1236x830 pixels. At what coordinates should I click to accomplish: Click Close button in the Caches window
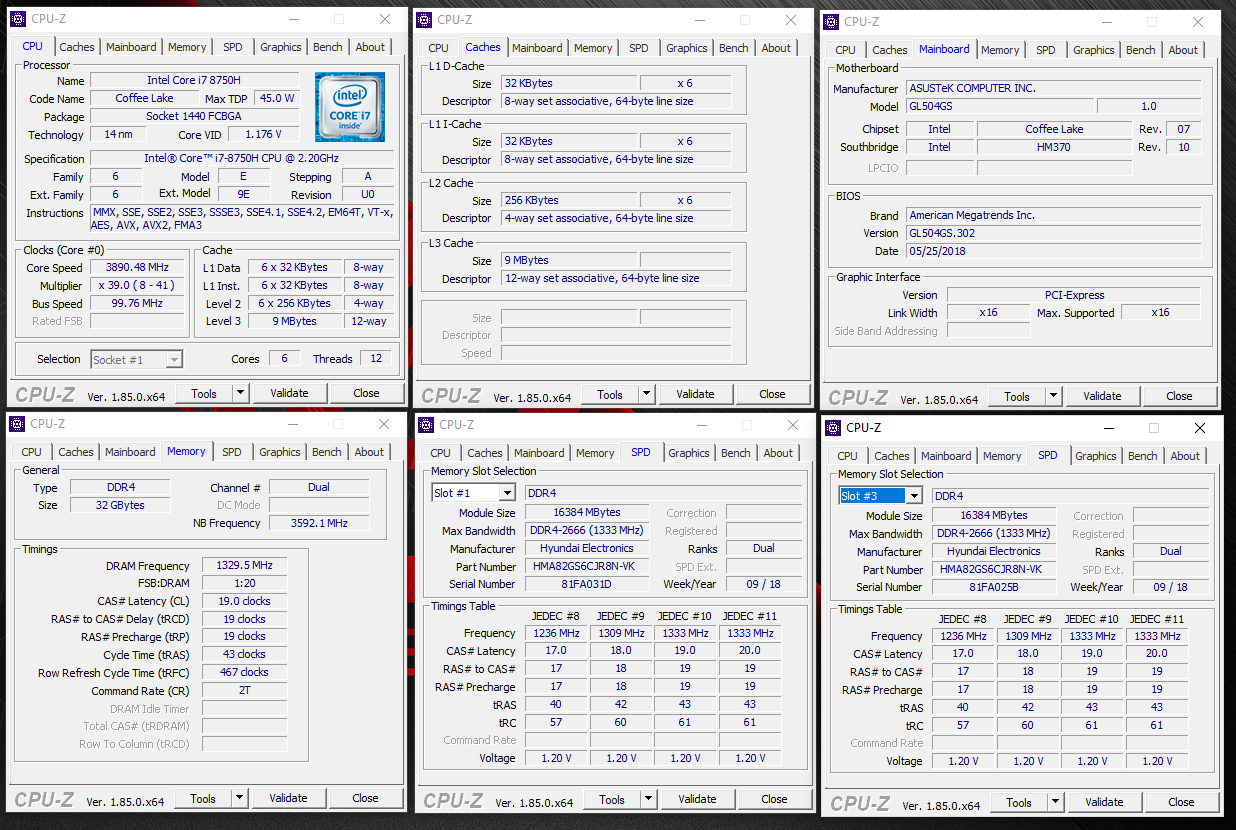coord(772,394)
